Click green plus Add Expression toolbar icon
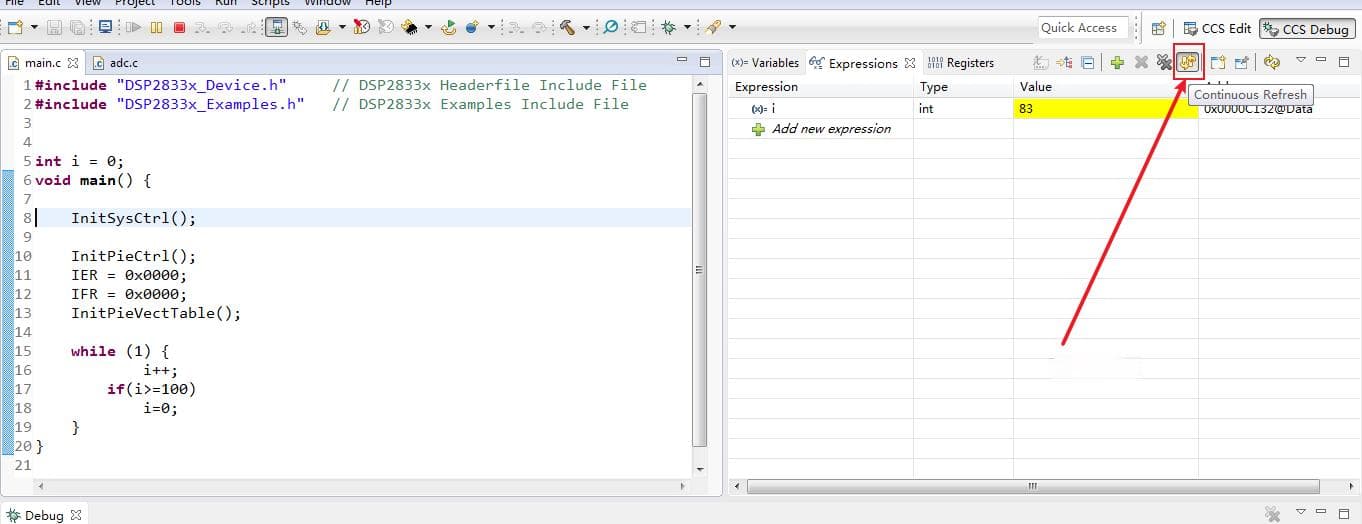 [1117, 62]
